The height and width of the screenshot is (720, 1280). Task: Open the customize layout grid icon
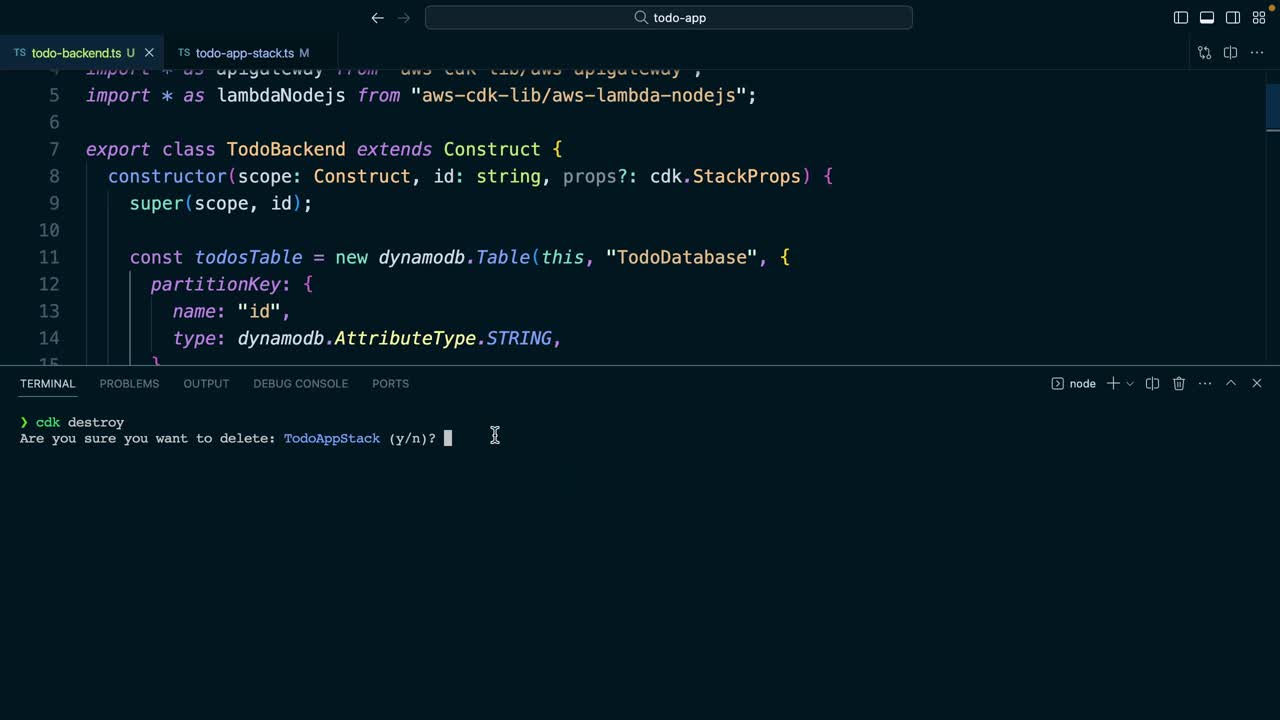(1259, 18)
